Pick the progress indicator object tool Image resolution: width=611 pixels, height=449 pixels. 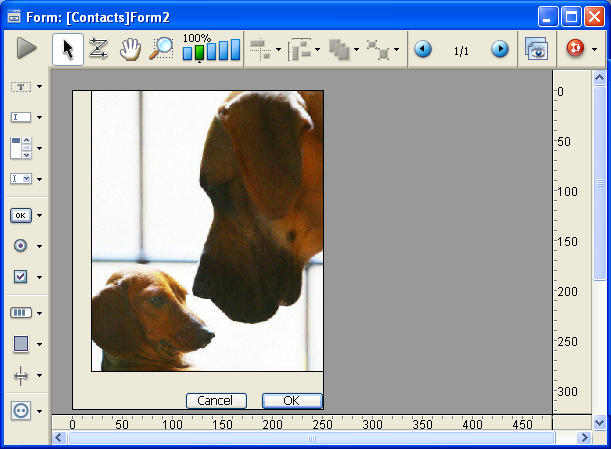[21, 313]
